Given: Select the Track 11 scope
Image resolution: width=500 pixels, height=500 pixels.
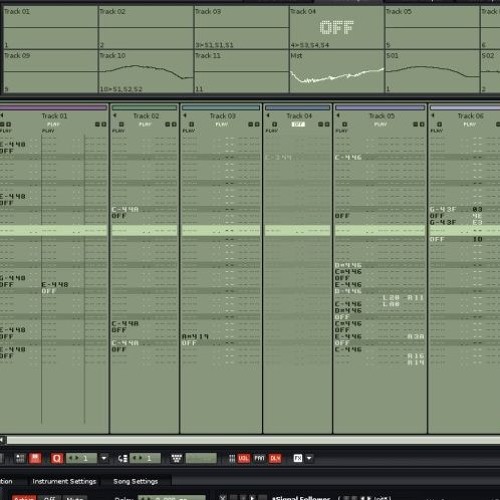Looking at the screenshot, I should [241, 71].
